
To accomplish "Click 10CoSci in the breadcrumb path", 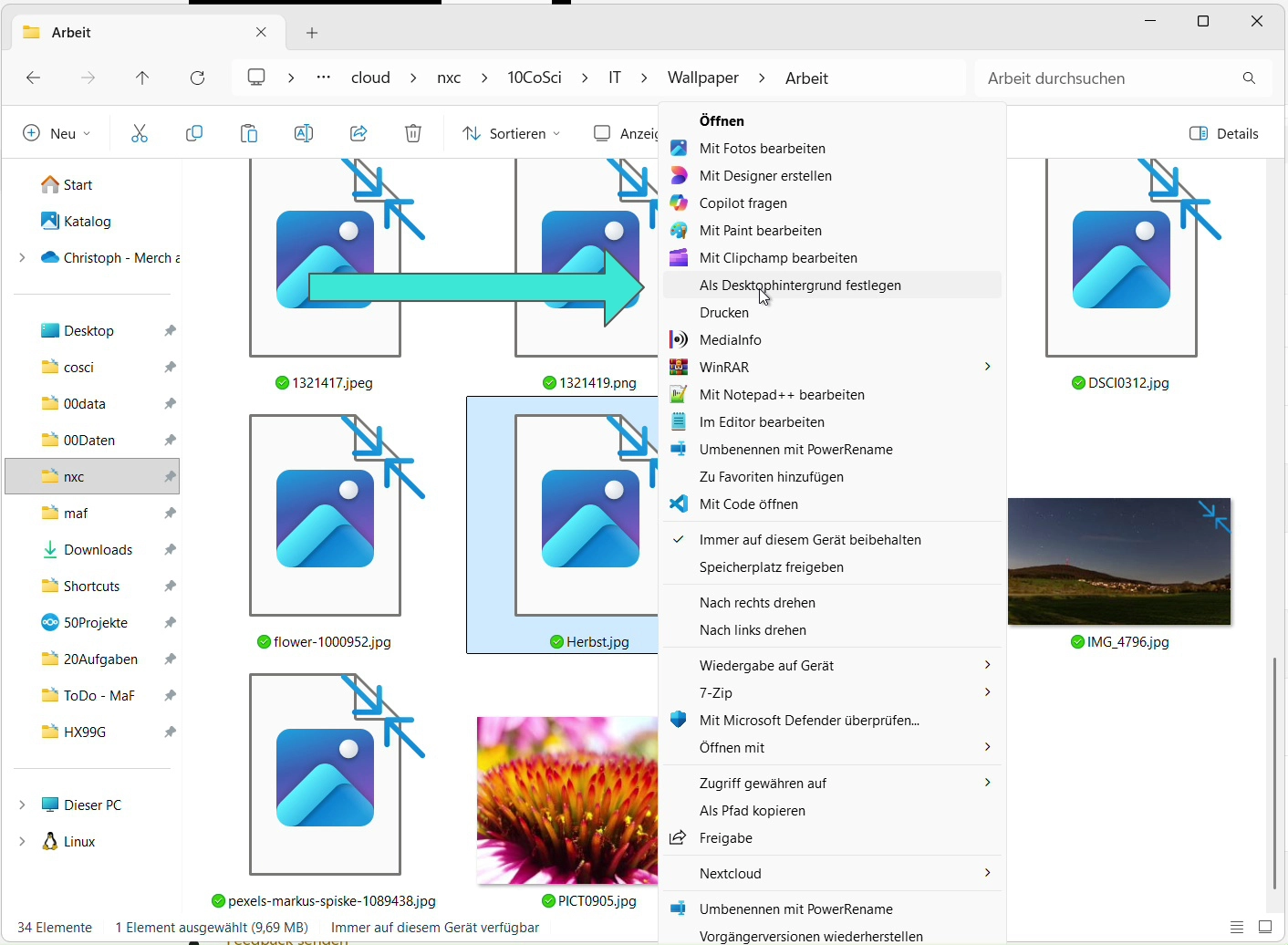I will click(535, 78).
